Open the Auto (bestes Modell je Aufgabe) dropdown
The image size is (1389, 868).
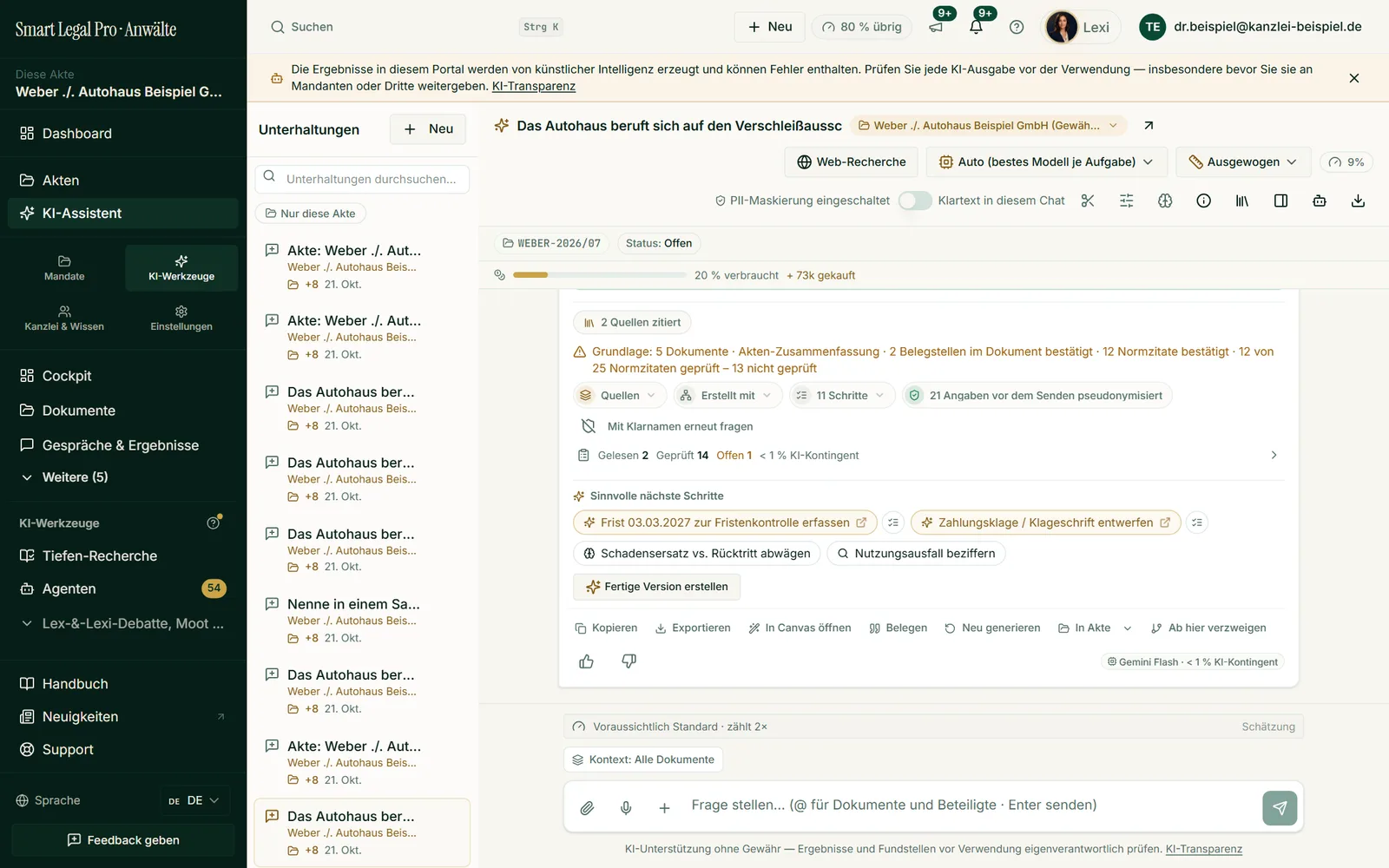click(1047, 162)
